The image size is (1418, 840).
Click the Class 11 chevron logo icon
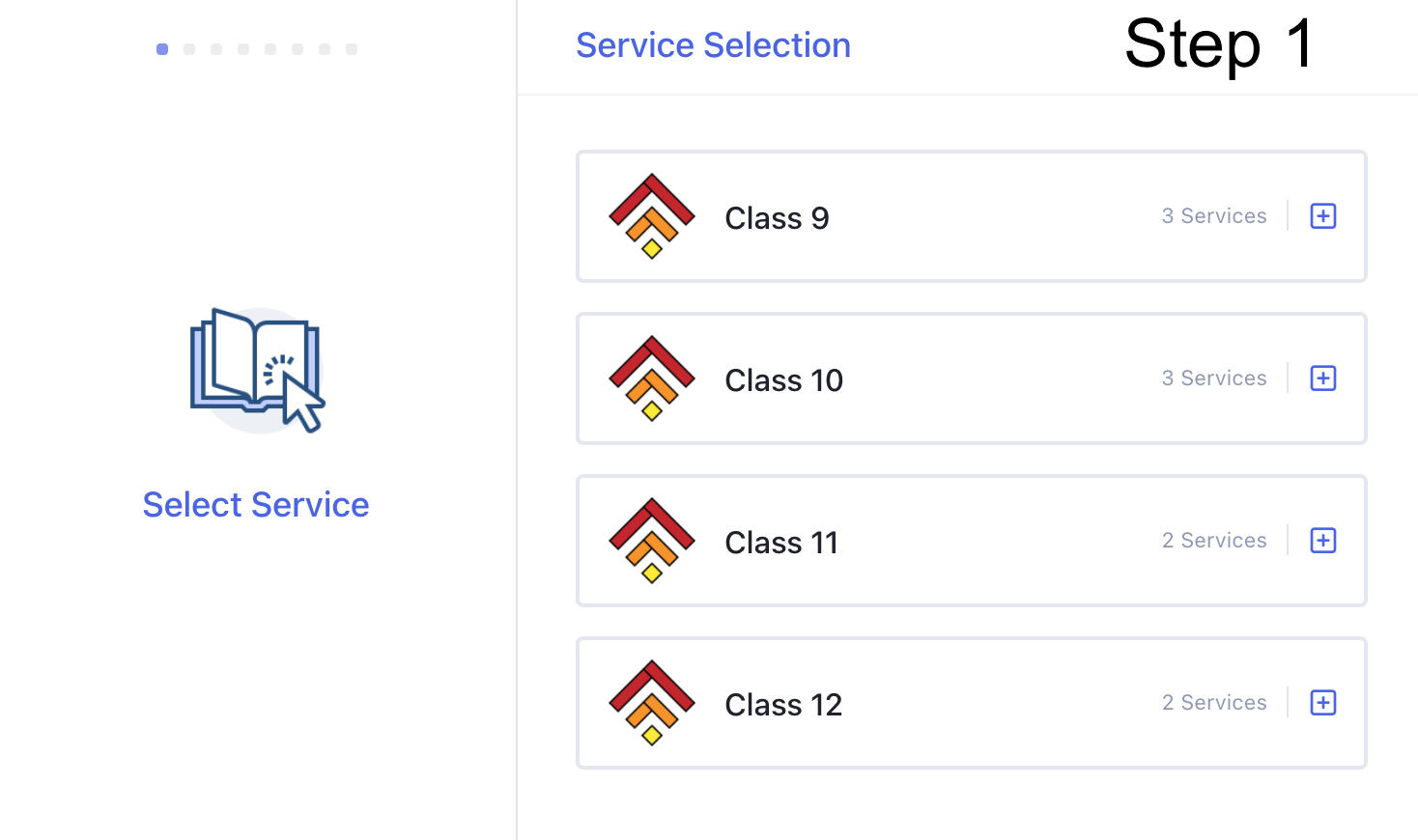click(652, 541)
